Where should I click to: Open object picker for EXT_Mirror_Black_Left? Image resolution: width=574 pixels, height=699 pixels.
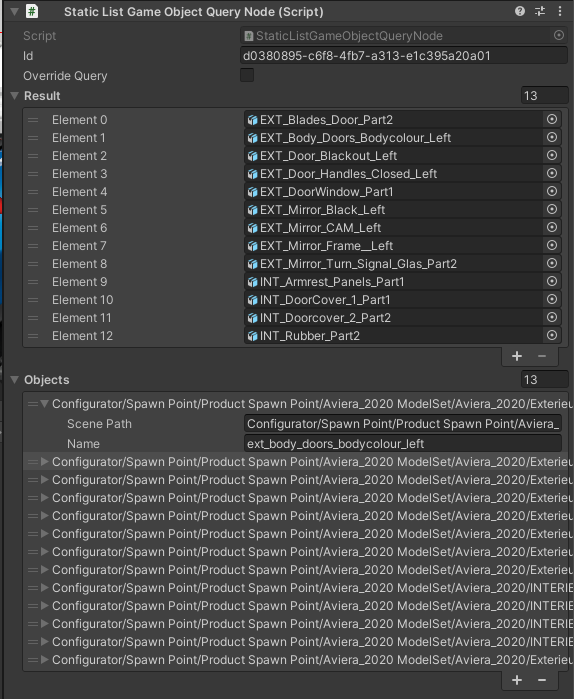(x=552, y=209)
